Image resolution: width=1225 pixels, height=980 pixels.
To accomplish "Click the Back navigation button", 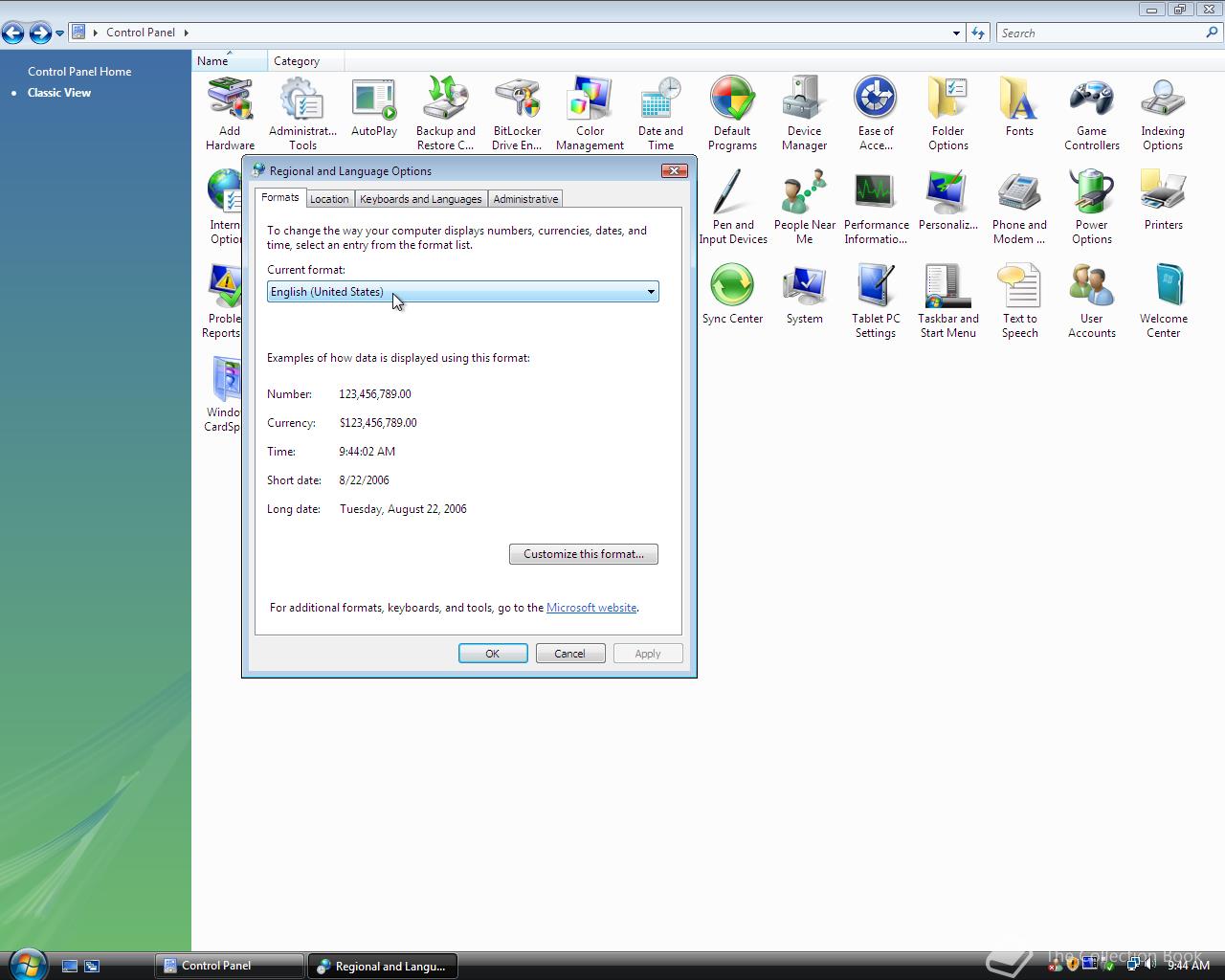I will point(13,33).
